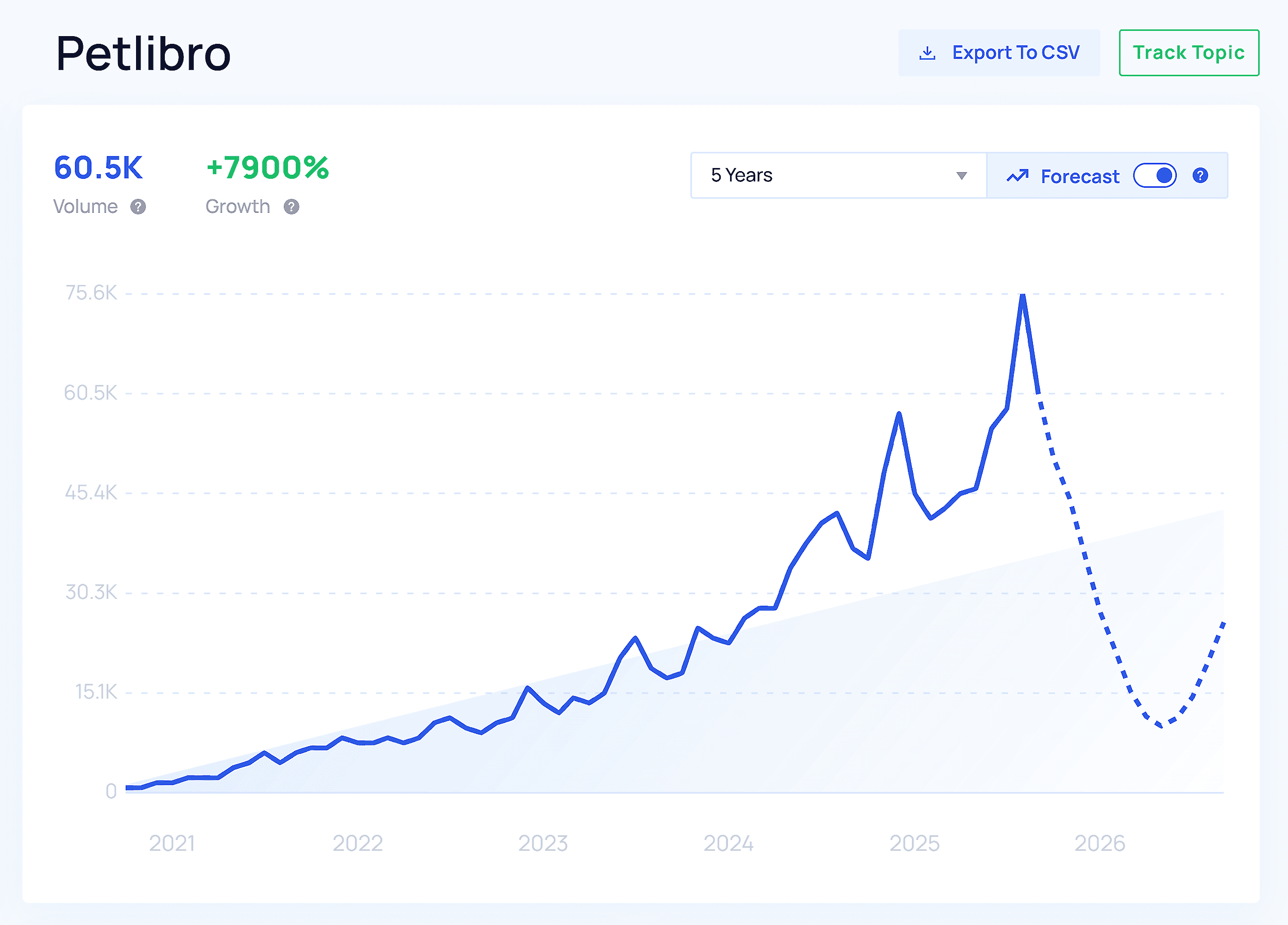Click the trend-line icon beside Forecast
1288x925 pixels.
click(x=1017, y=176)
